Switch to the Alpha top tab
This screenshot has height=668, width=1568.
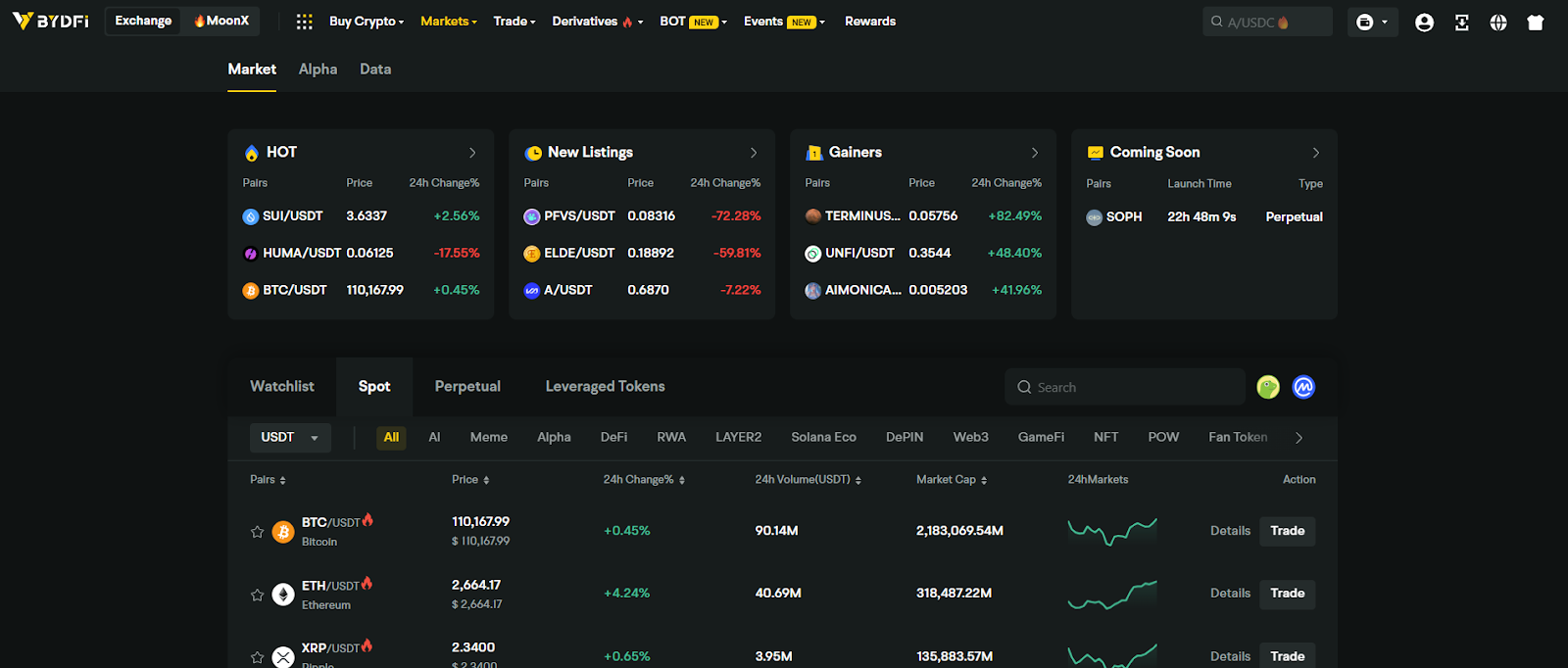click(x=318, y=70)
